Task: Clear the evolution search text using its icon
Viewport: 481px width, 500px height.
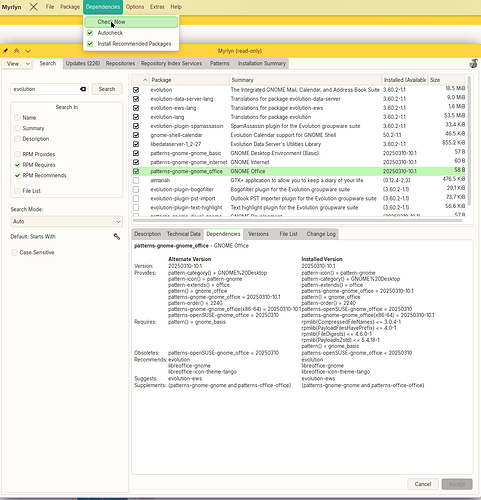Action: pos(83,89)
